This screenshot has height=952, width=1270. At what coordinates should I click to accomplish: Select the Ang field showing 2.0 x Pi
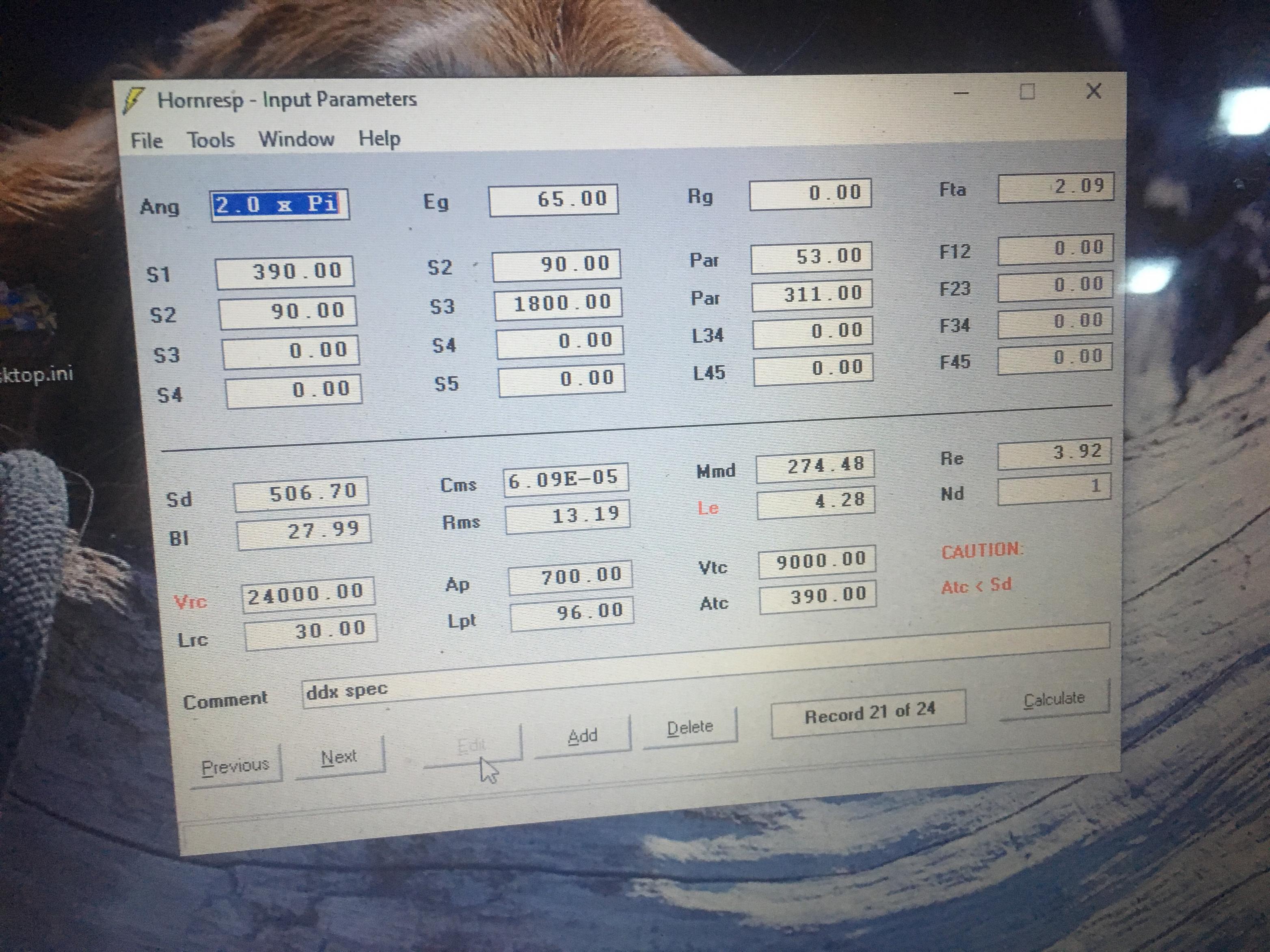click(280, 205)
